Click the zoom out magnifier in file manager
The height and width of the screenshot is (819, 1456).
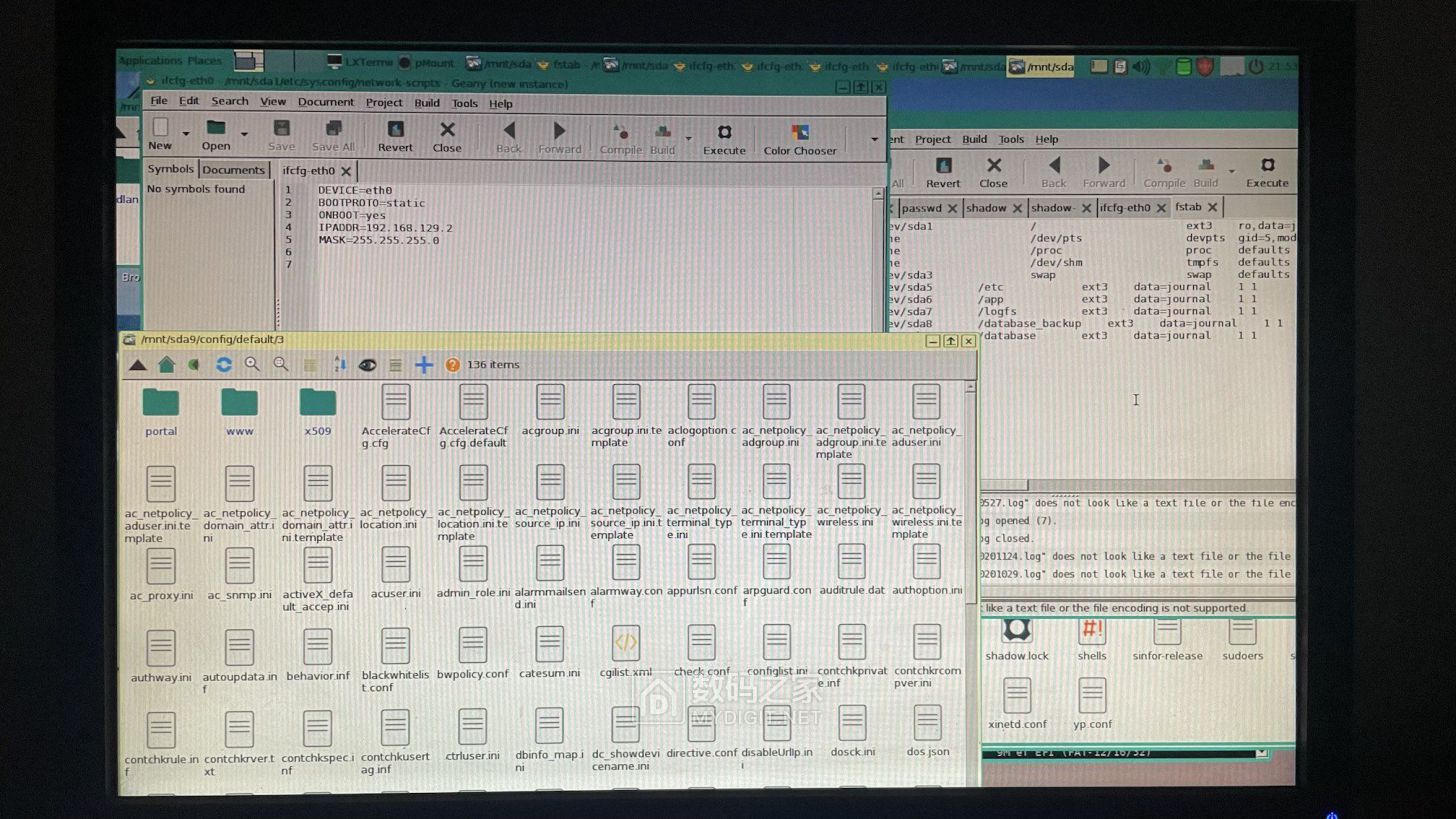point(281,365)
